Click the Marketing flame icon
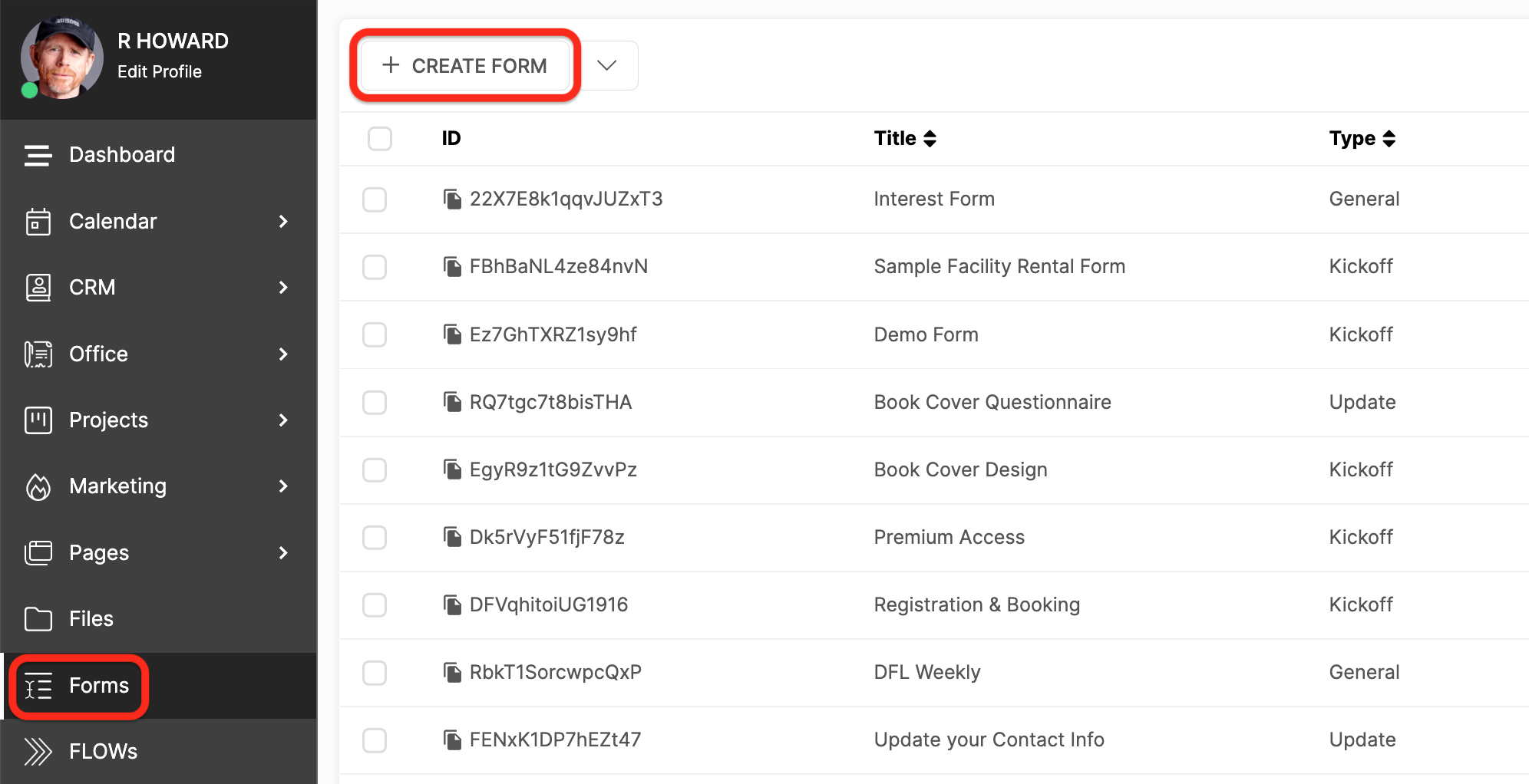 coord(38,486)
